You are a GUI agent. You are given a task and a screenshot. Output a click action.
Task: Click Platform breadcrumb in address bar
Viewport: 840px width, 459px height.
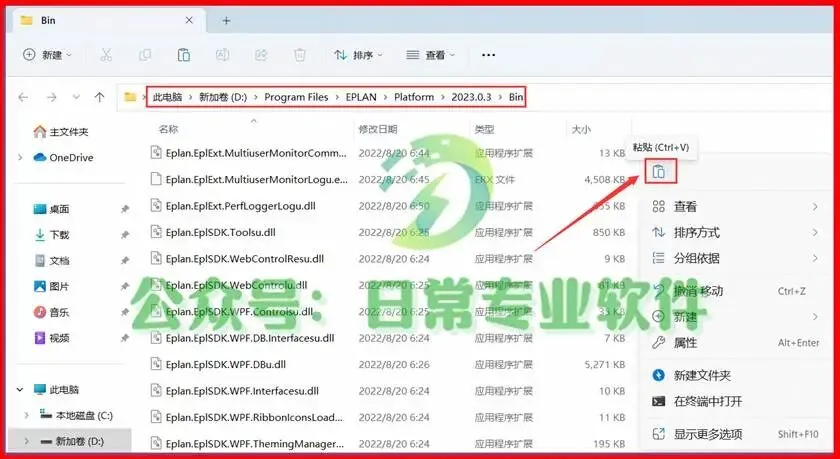point(414,97)
